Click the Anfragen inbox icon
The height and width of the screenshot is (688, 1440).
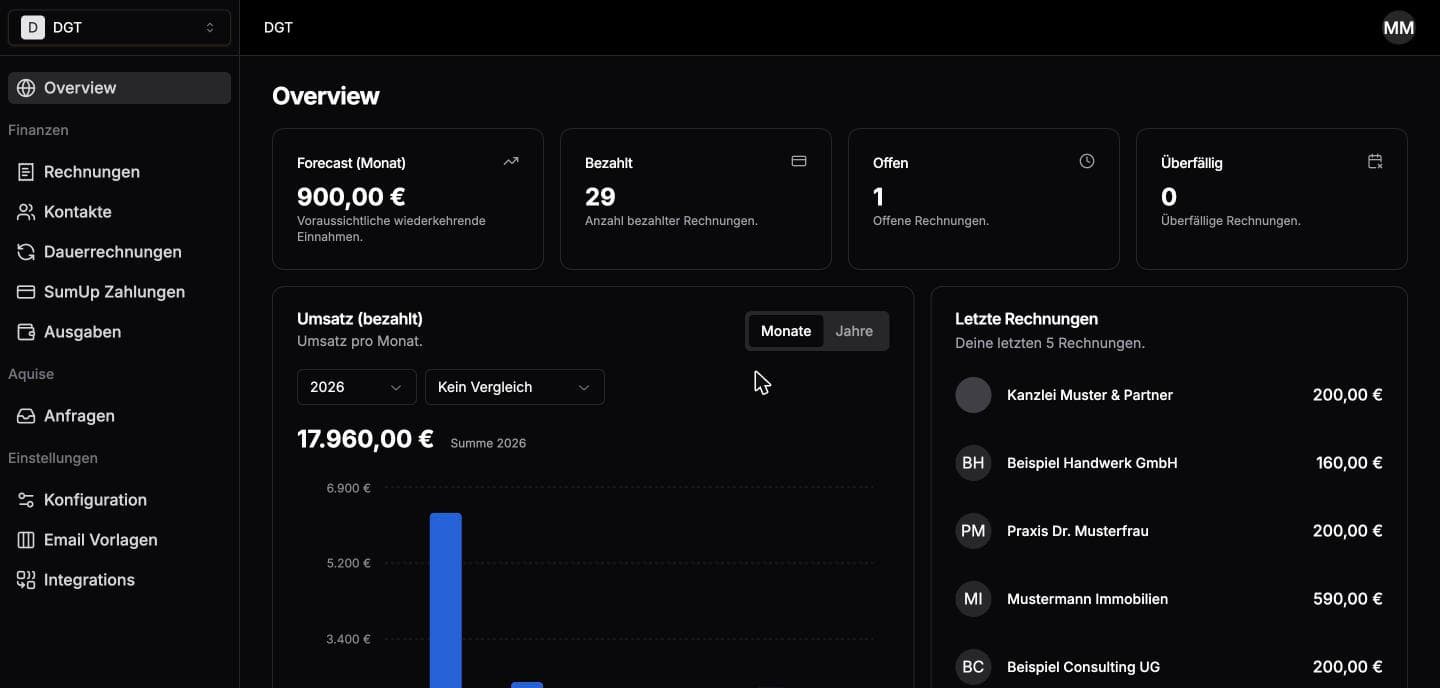click(x=26, y=416)
